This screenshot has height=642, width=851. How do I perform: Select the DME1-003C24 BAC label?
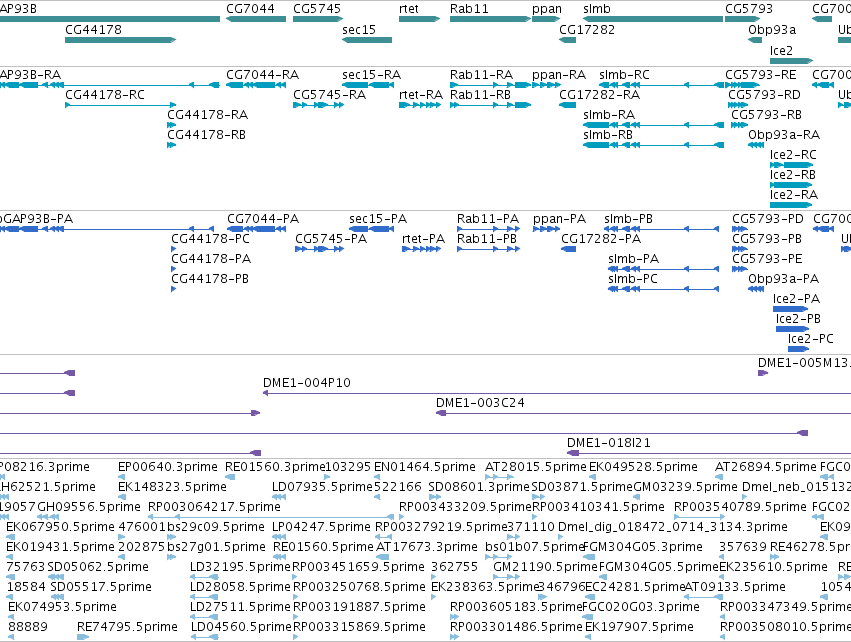480,403
